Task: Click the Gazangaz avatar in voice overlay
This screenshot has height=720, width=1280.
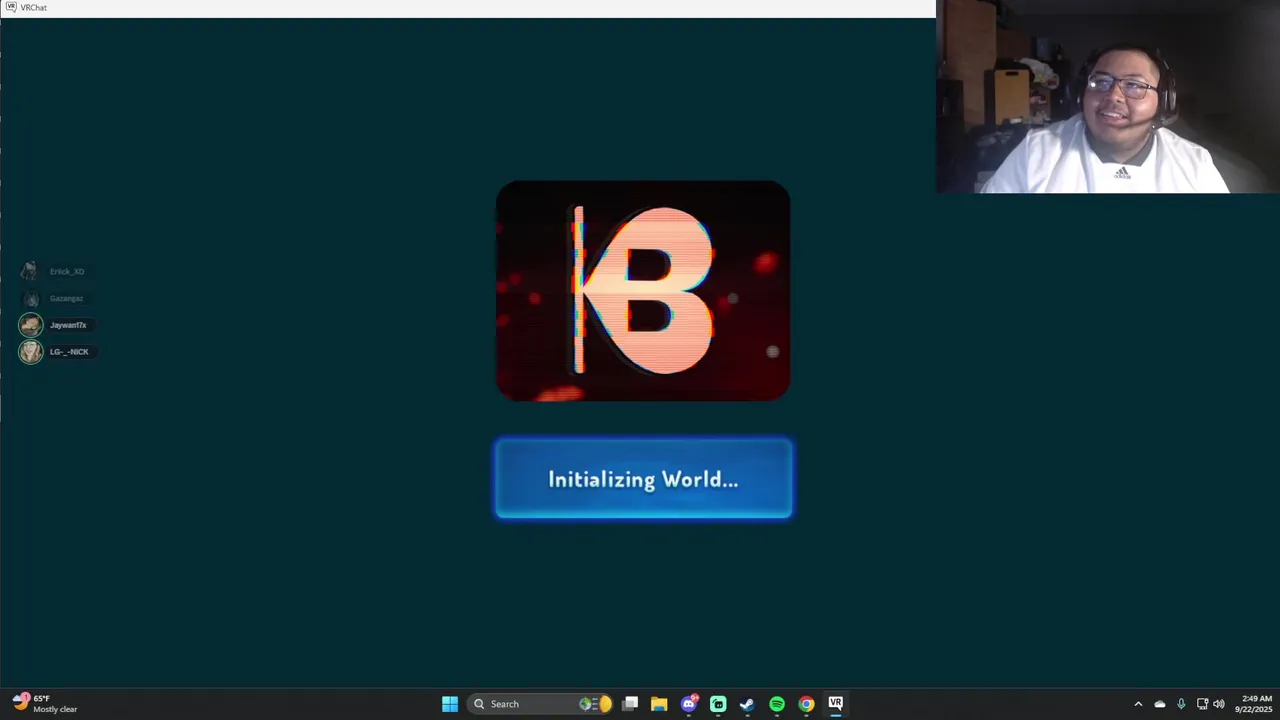Action: 30,298
